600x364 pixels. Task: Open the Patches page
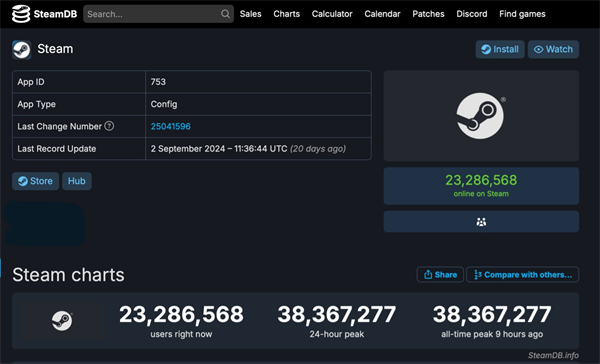click(428, 14)
